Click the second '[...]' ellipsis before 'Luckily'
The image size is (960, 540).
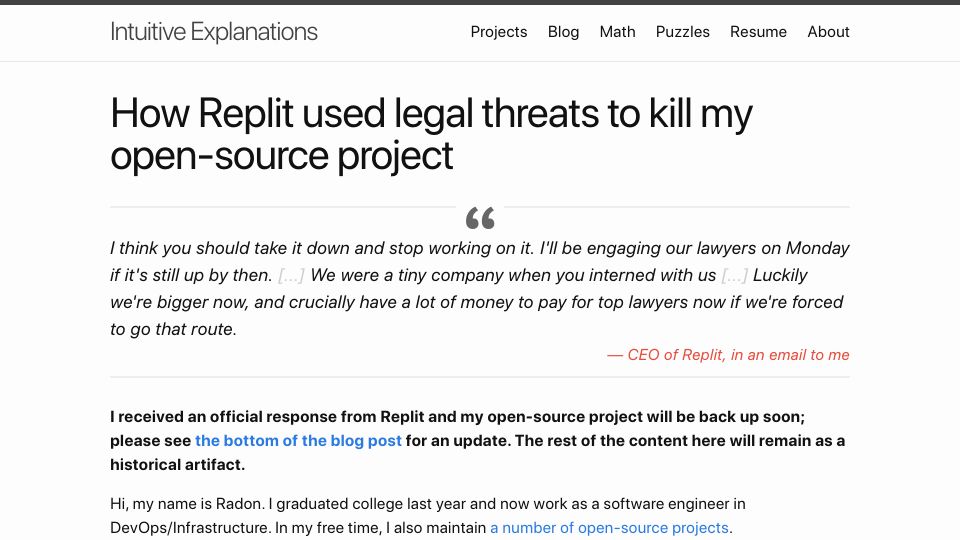tap(734, 276)
